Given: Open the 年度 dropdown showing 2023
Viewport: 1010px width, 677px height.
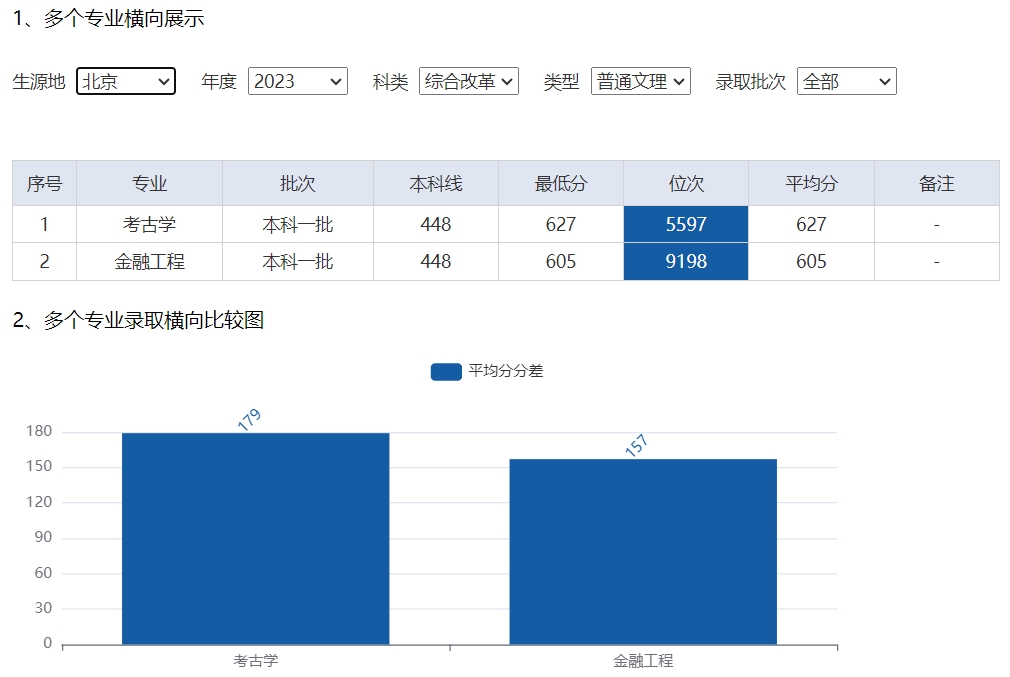Looking at the screenshot, I should pos(297,82).
